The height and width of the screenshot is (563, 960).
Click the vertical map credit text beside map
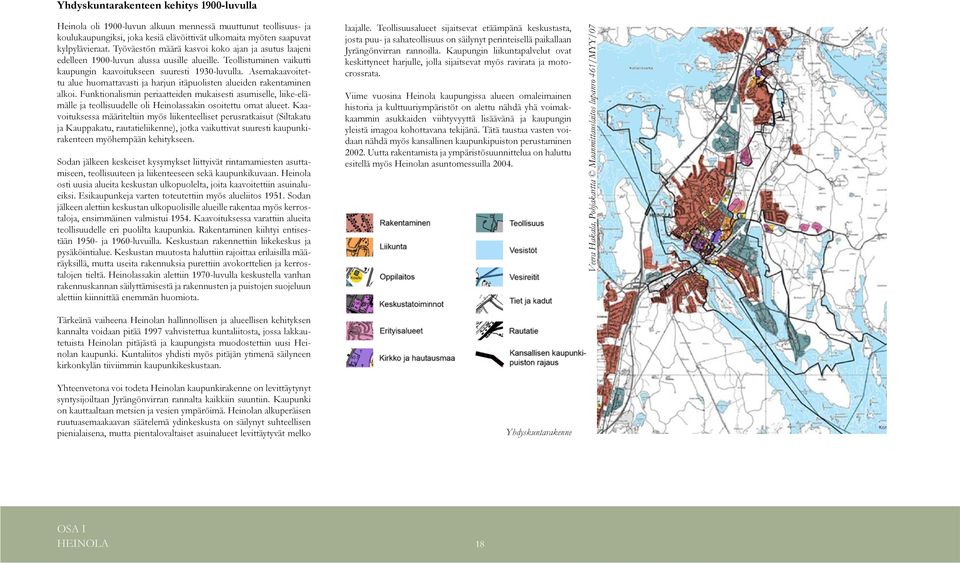pos(592,147)
